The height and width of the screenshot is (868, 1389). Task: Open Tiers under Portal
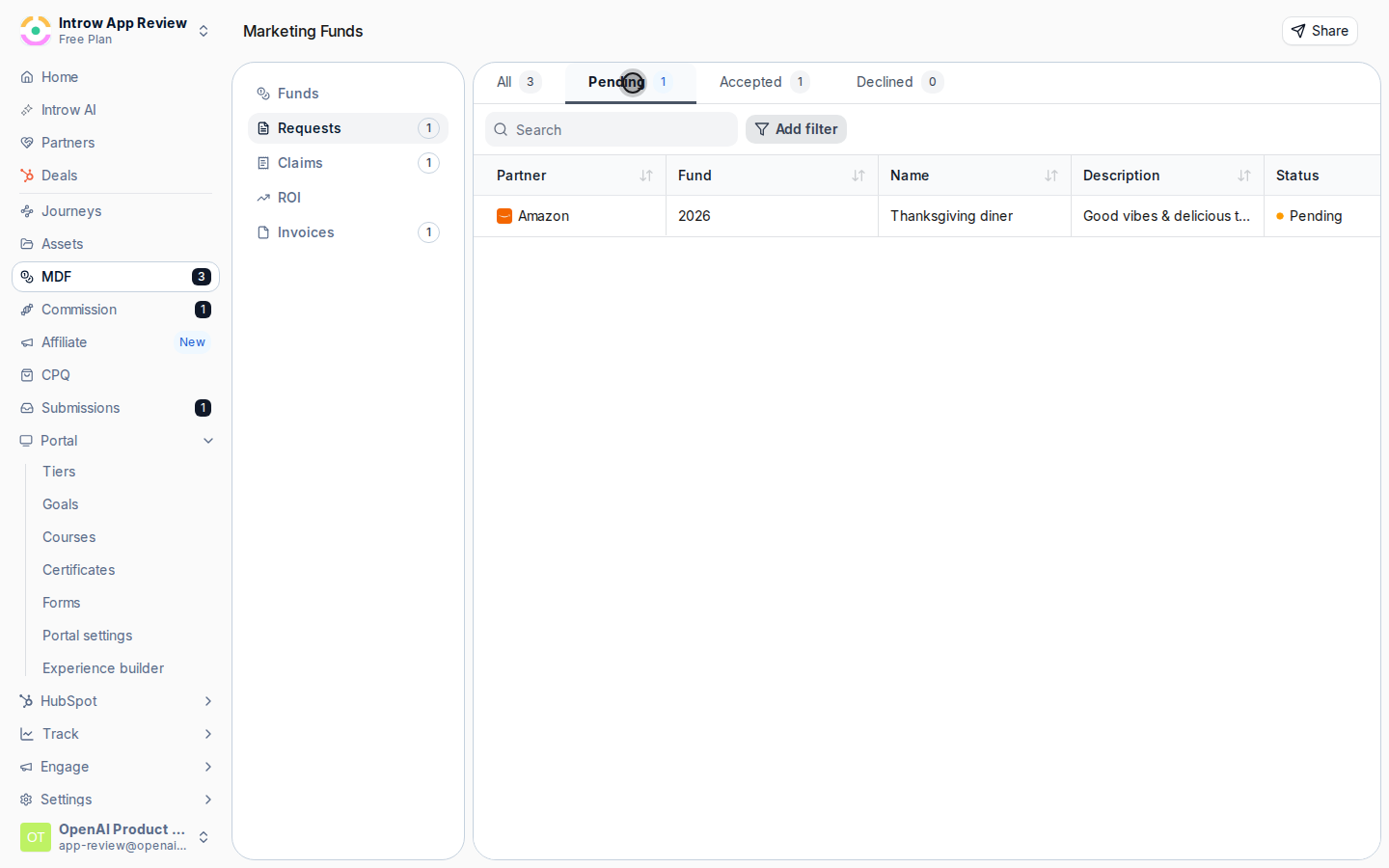pyautogui.click(x=59, y=472)
